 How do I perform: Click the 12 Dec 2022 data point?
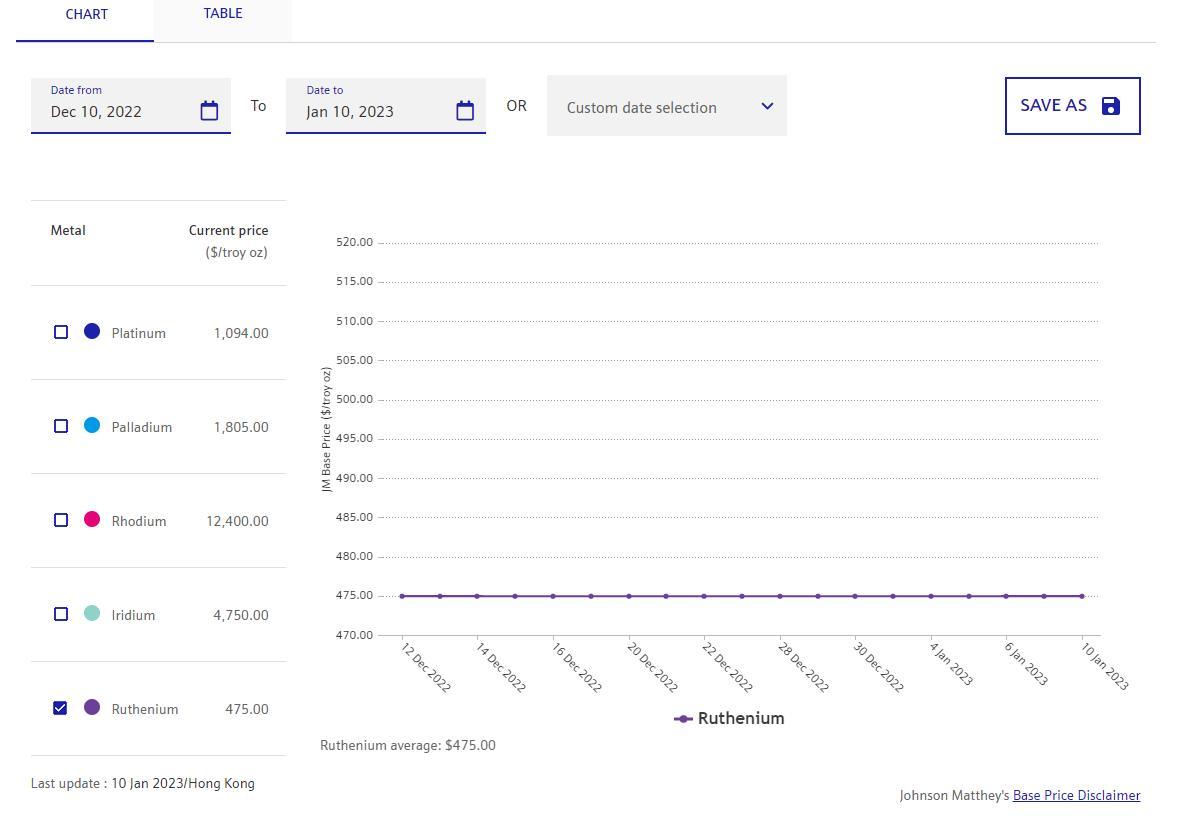(402, 596)
